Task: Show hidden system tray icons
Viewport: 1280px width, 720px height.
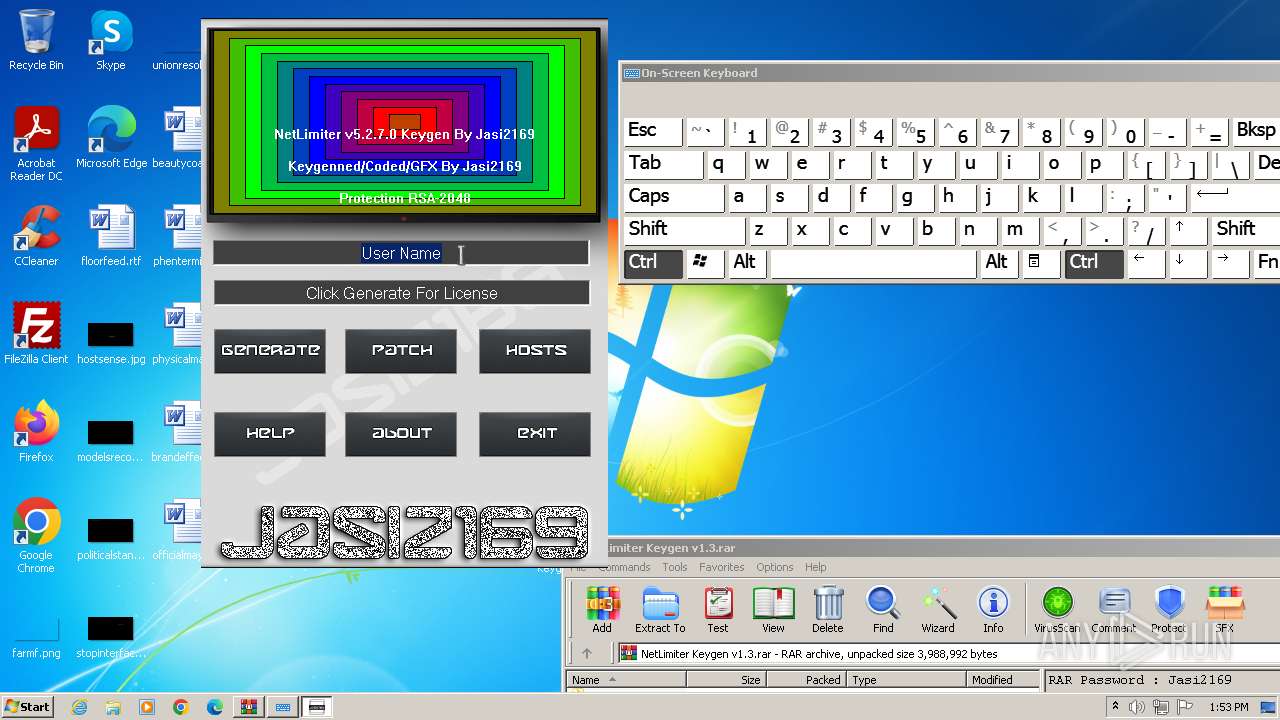Action: click(x=1115, y=707)
